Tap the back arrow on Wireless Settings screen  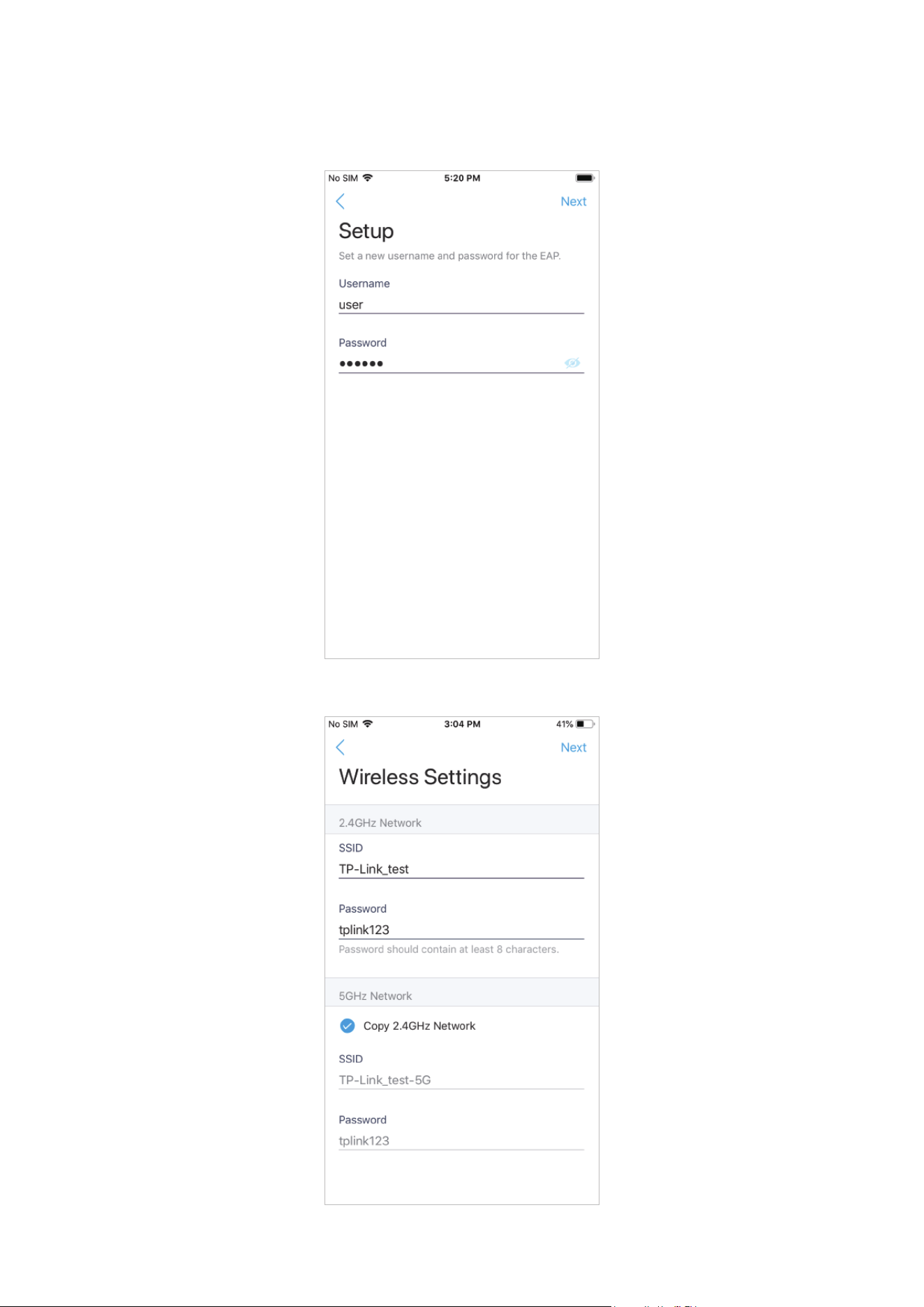[x=340, y=748]
